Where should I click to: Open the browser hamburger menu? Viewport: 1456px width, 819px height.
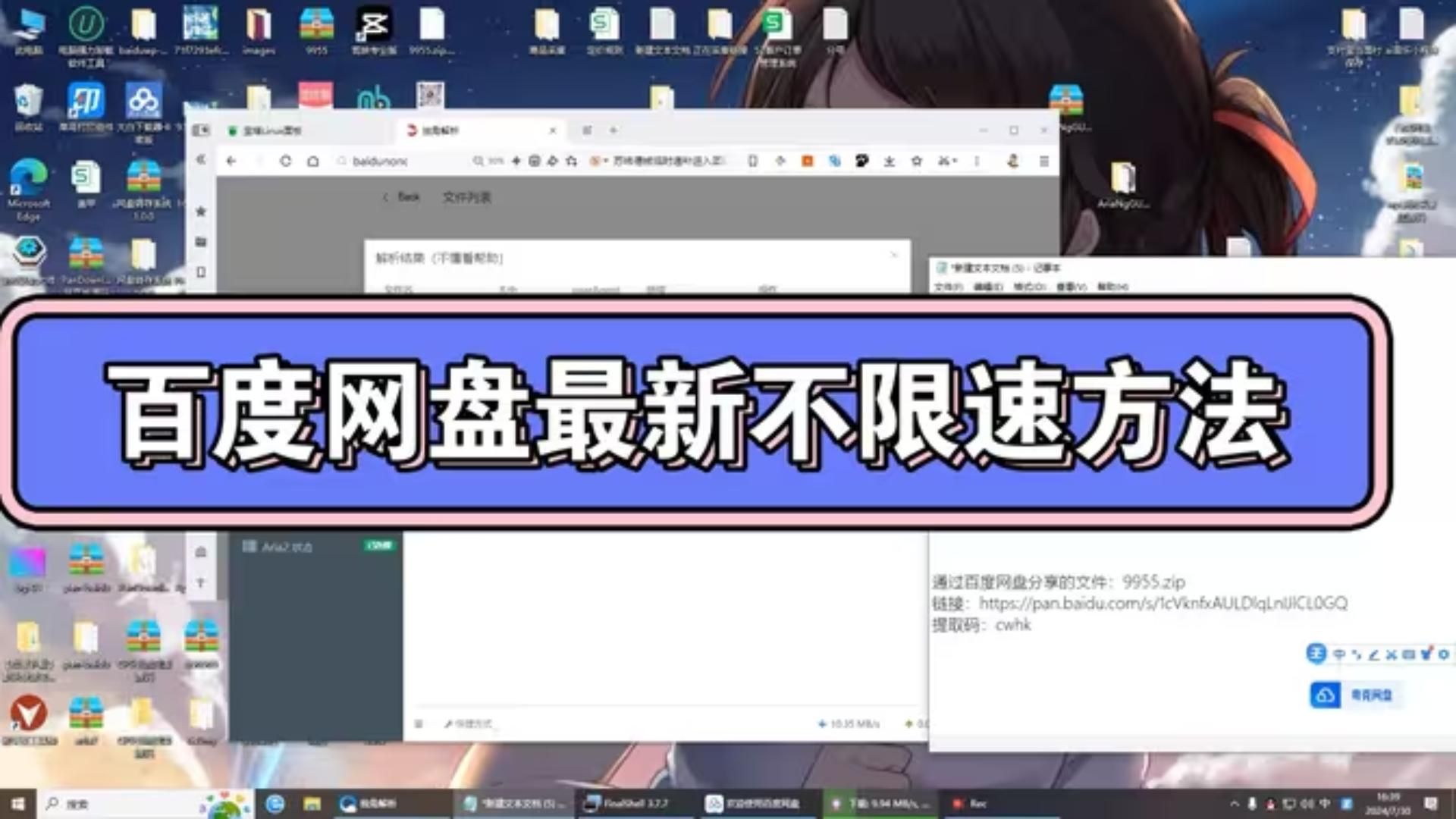click(x=1043, y=161)
